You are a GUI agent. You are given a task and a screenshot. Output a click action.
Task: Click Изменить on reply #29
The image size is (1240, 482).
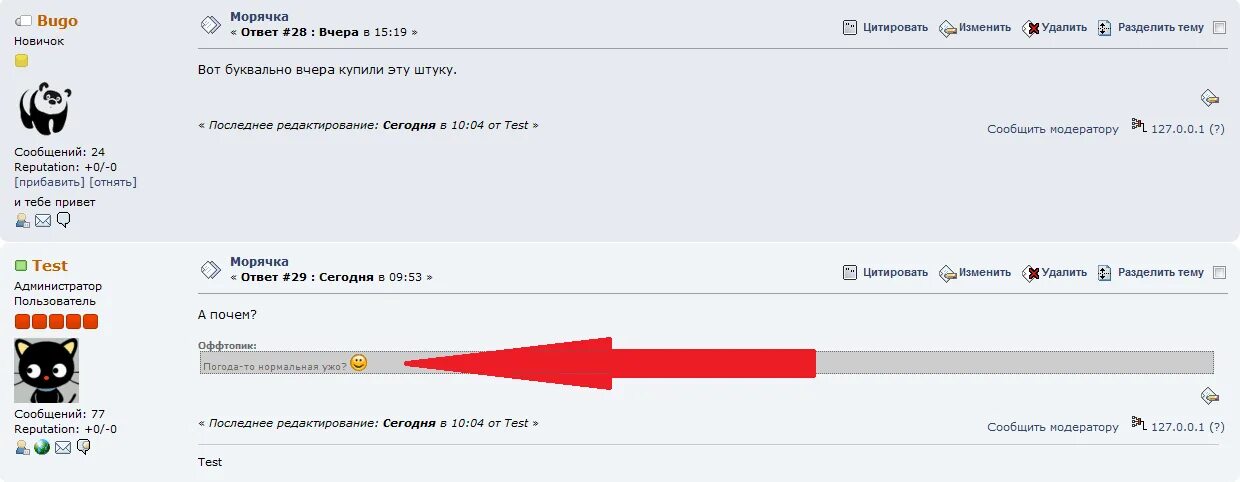pyautogui.click(x=985, y=272)
